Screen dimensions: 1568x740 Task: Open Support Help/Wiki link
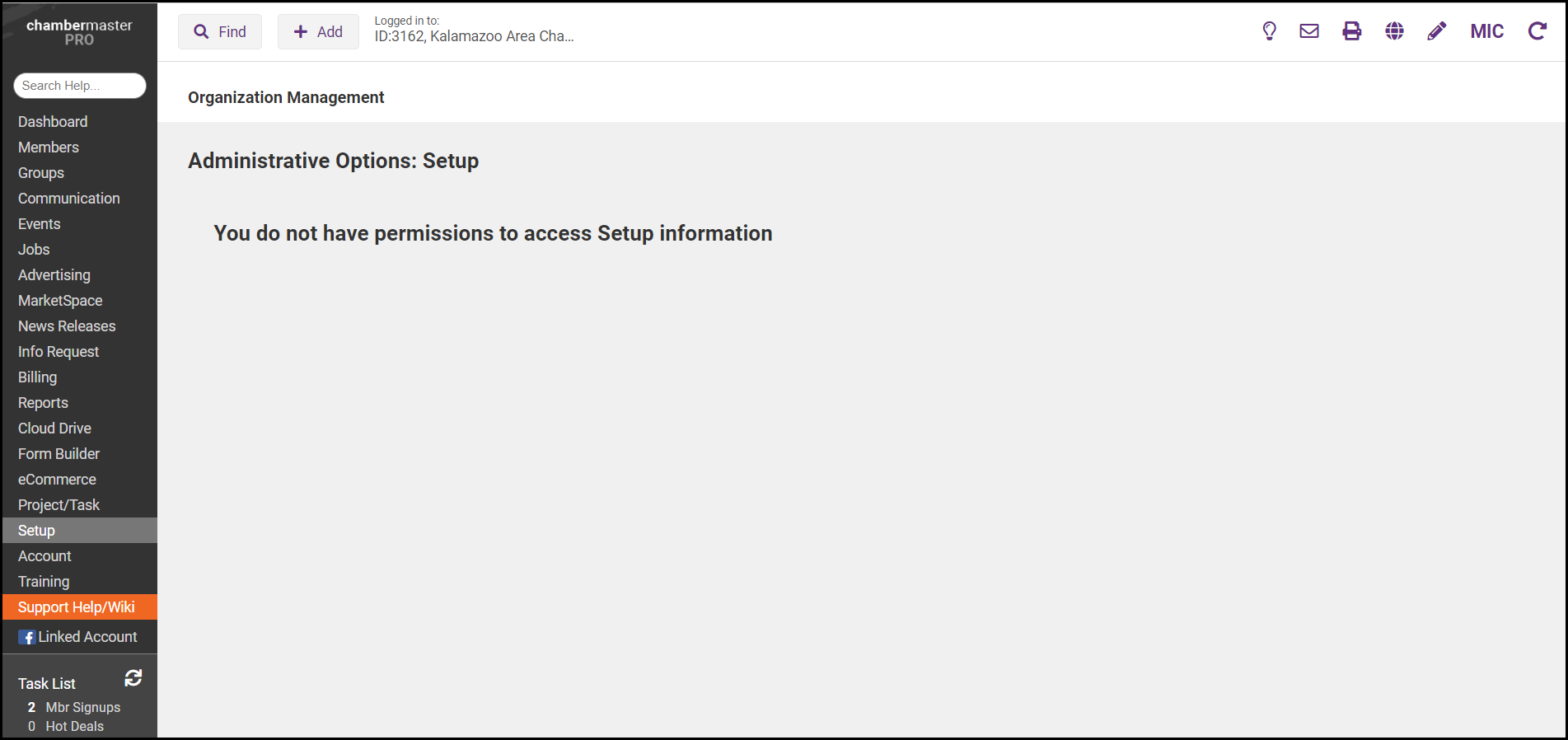(77, 607)
